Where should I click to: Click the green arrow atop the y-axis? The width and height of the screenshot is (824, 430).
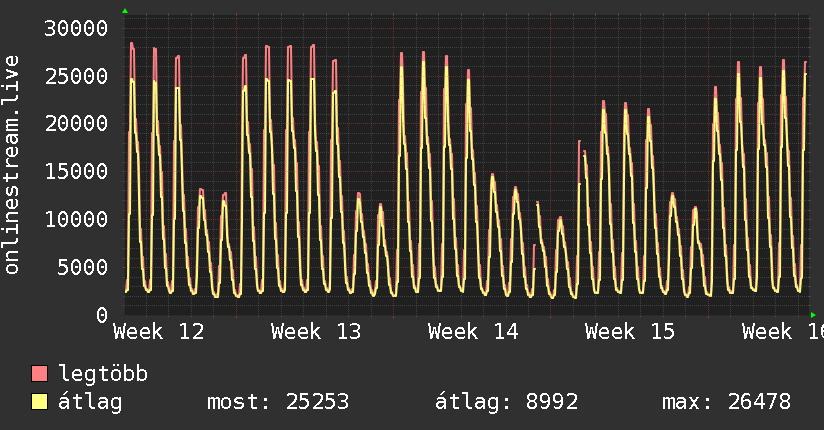click(x=125, y=11)
